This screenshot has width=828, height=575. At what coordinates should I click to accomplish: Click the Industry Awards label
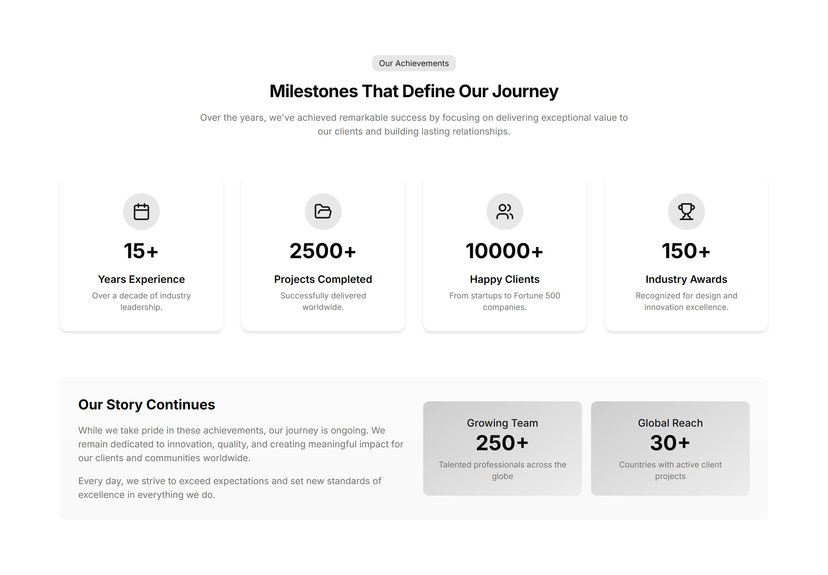coord(686,279)
